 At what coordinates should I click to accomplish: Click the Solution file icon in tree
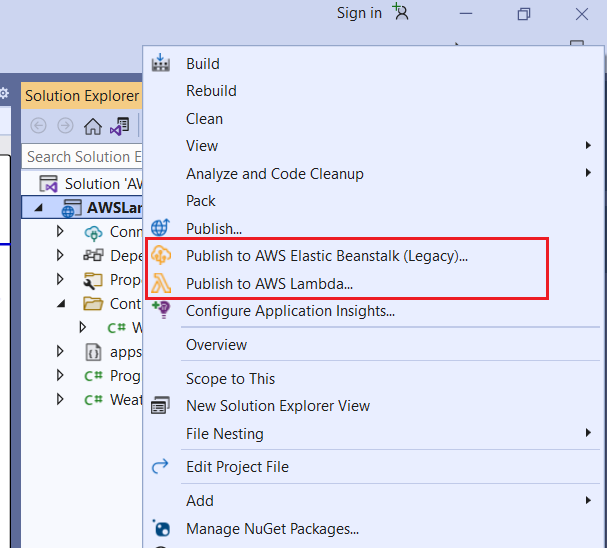tap(49, 183)
